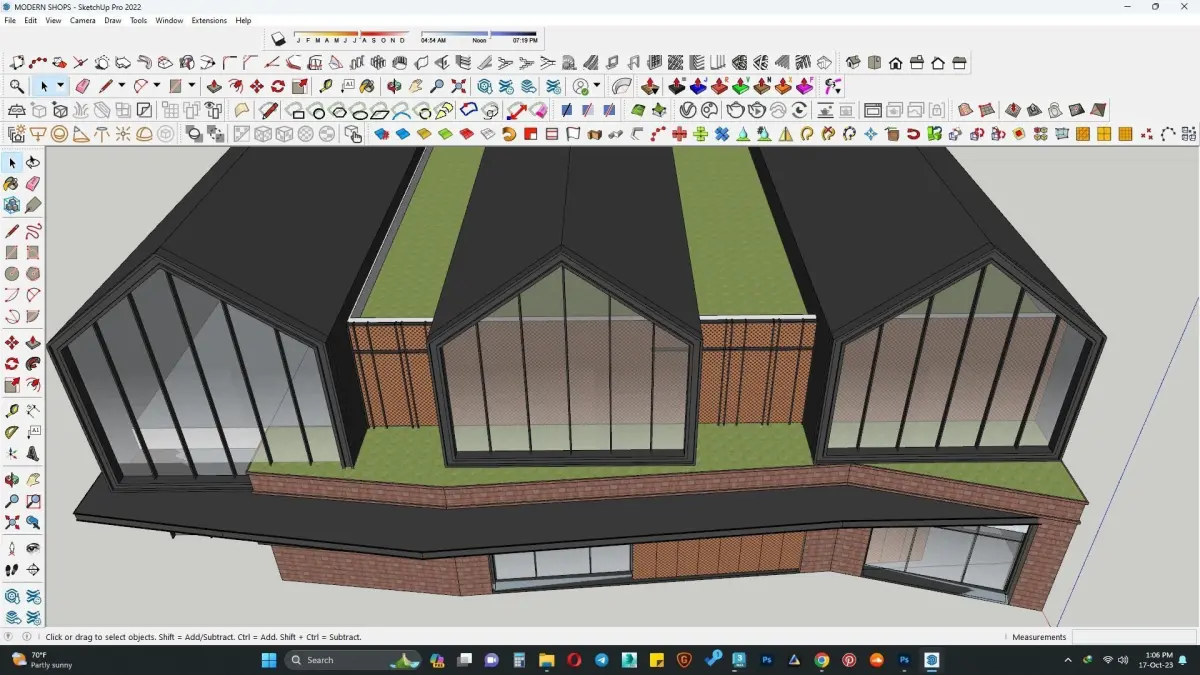
Task: Open the Help menu
Action: [243, 20]
